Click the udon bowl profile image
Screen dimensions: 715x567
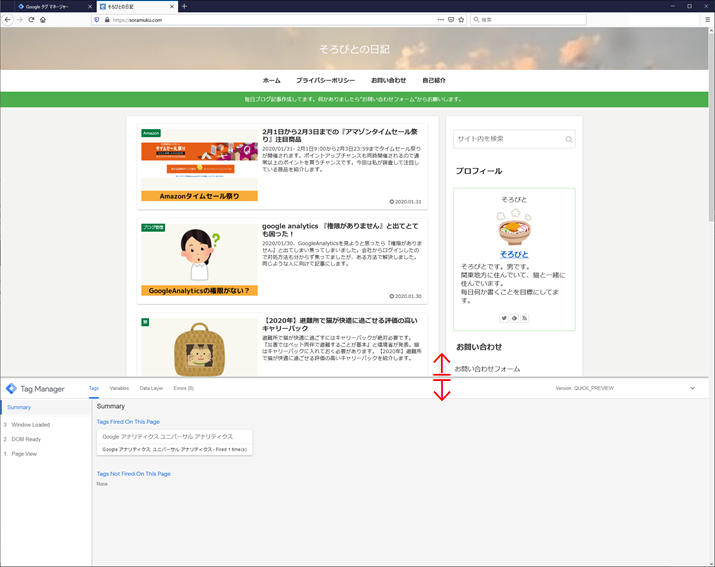click(x=514, y=227)
